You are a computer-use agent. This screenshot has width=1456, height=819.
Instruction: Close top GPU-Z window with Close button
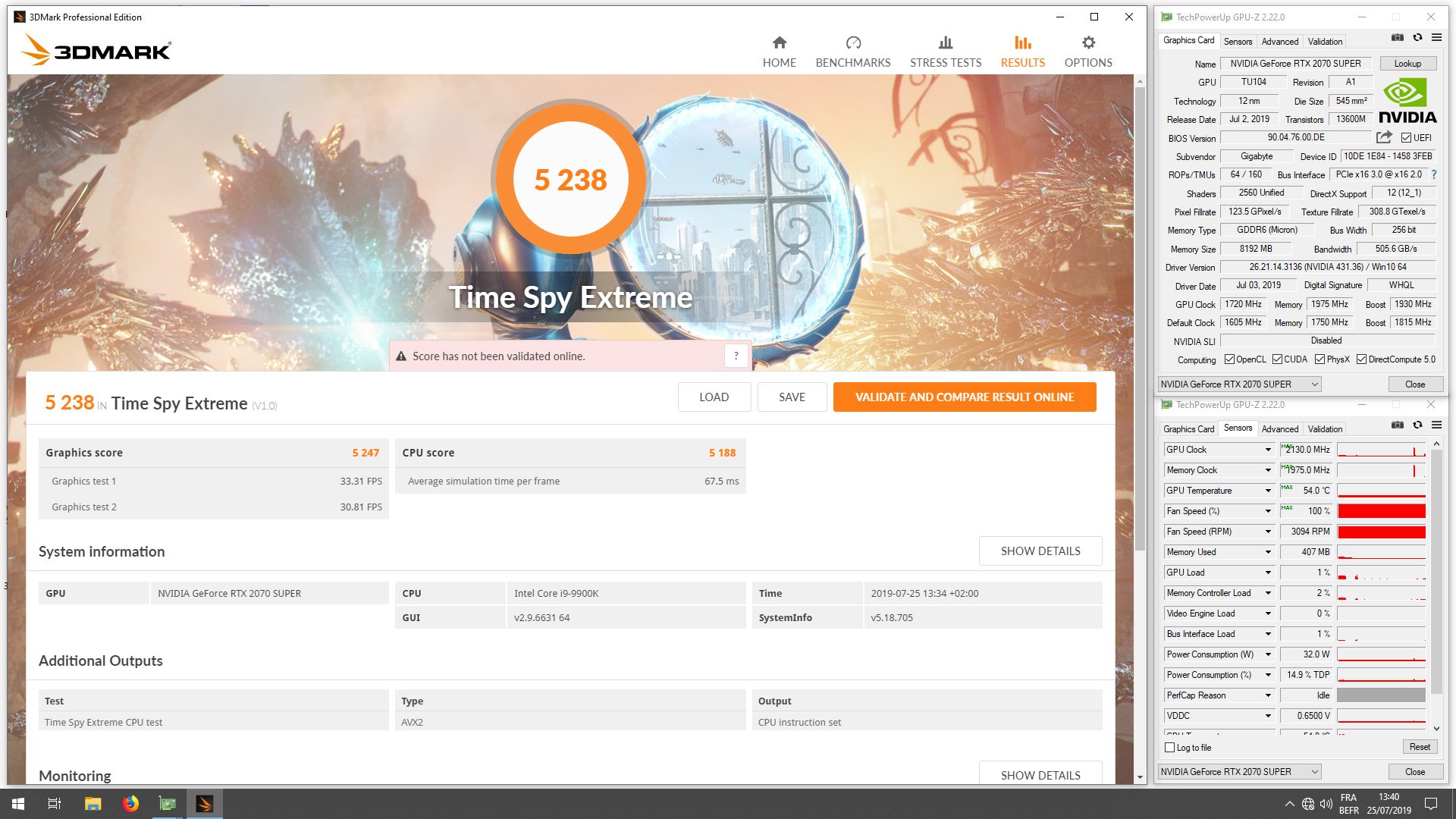coord(1414,384)
